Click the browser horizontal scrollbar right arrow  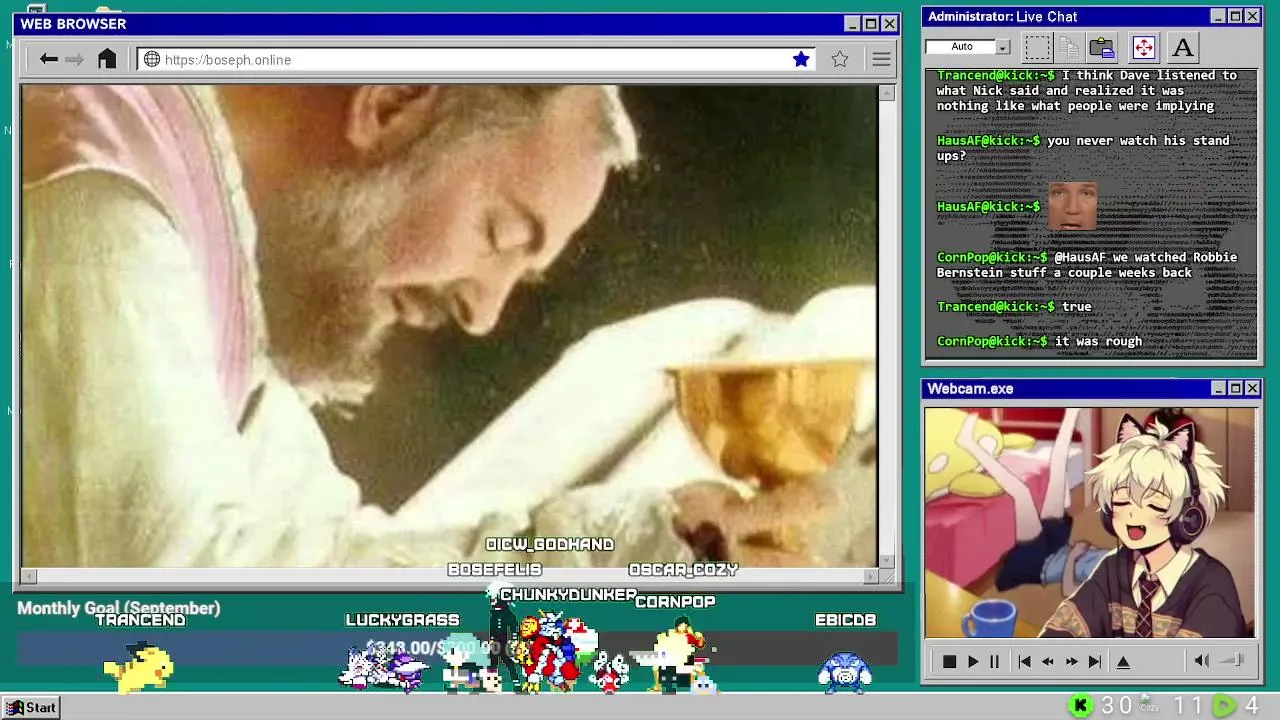tap(870, 576)
